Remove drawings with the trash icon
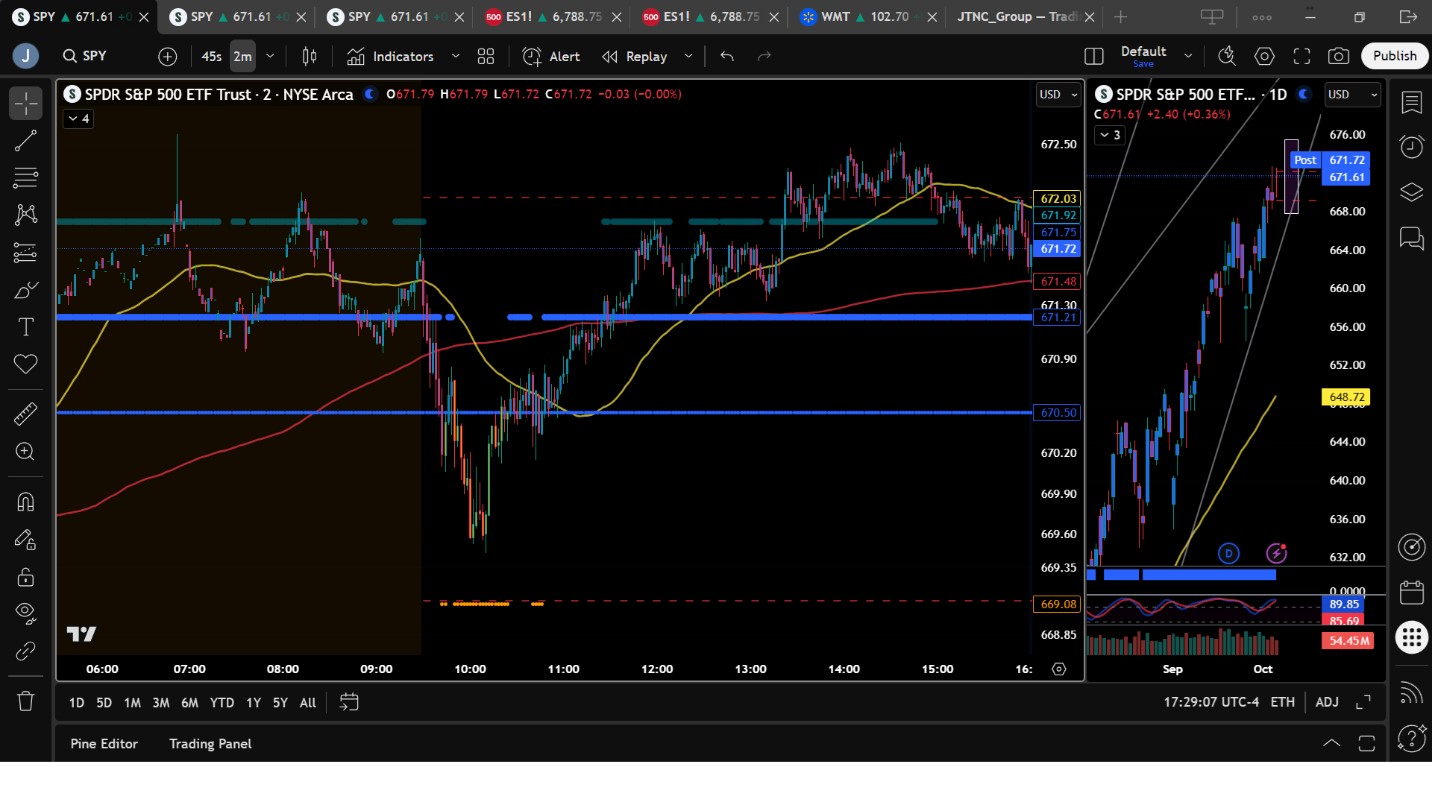This screenshot has height=805, width=1432. point(26,701)
